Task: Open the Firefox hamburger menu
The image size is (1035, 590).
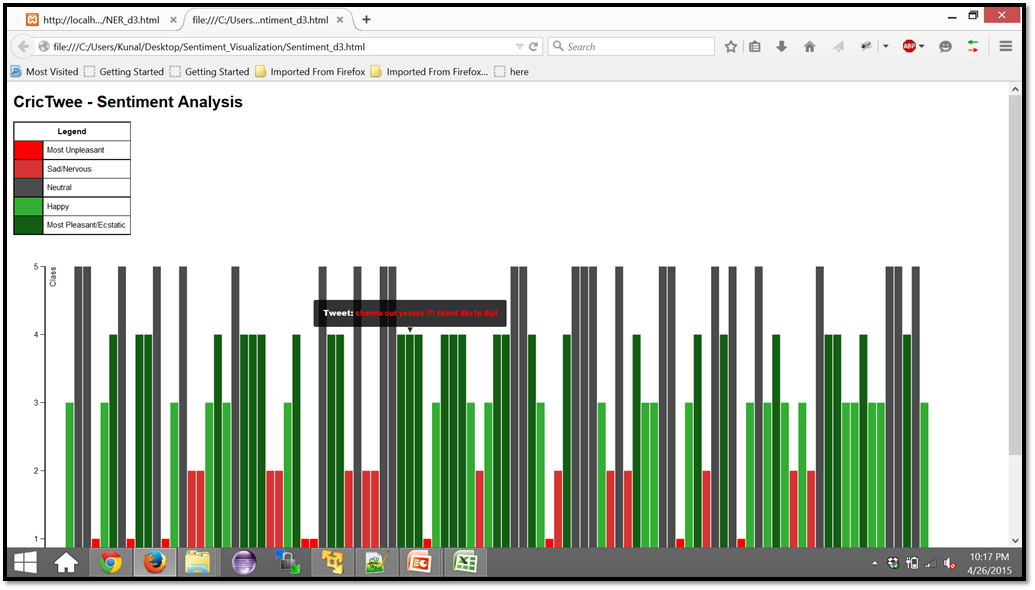Action: pos(1005,46)
